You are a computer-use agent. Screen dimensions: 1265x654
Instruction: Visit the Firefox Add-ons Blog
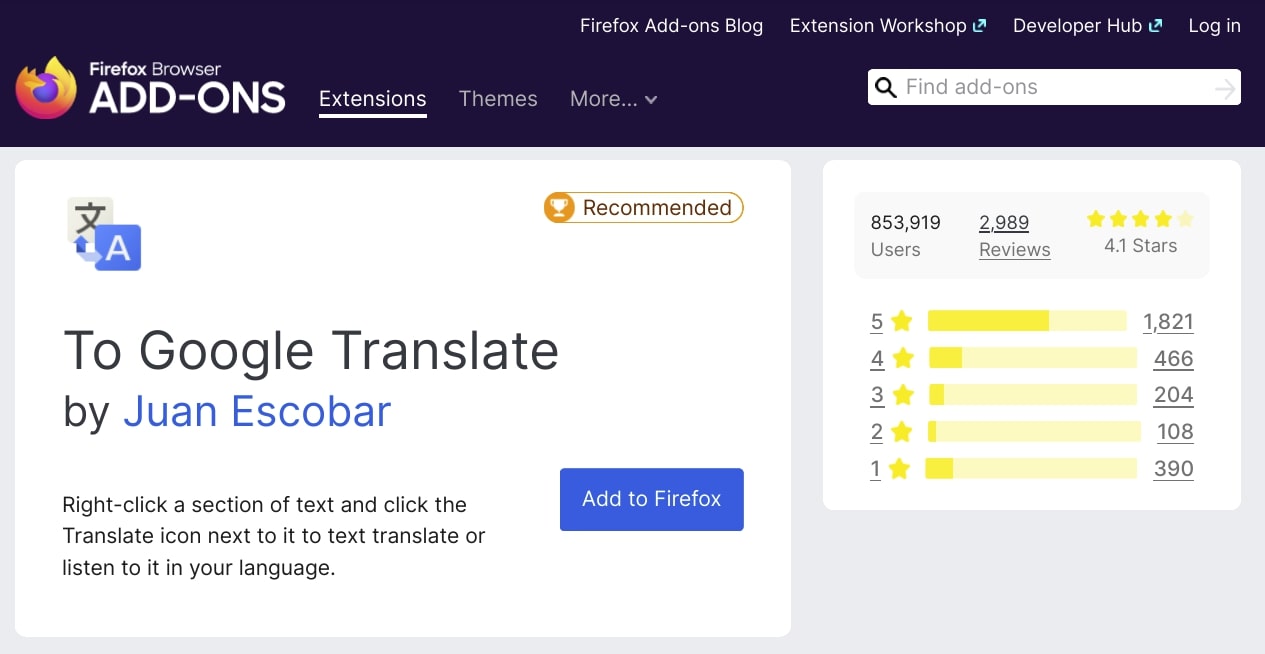[x=671, y=25]
